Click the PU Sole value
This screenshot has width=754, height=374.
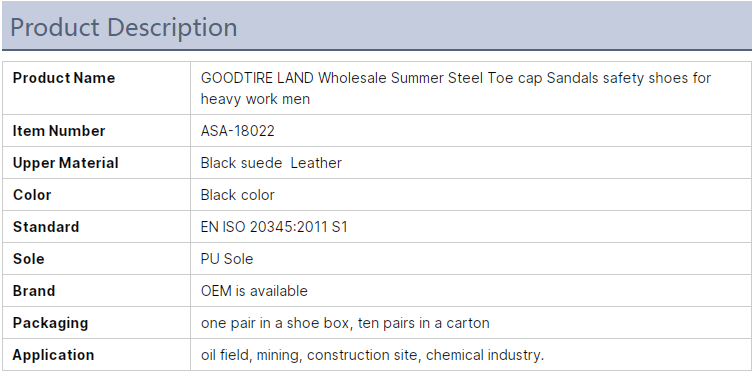[x=227, y=259]
